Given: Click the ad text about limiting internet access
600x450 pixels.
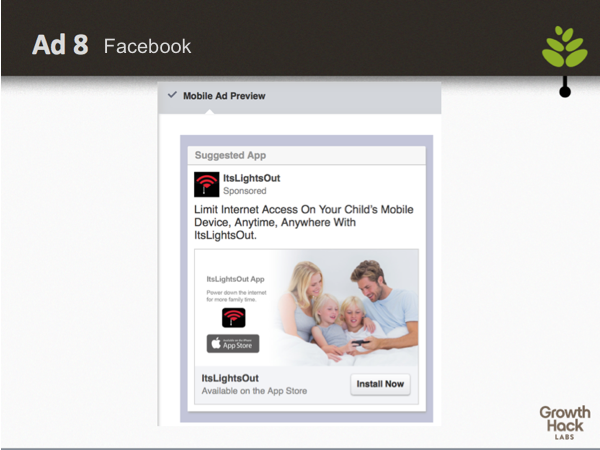Looking at the screenshot, I should tap(304, 222).
